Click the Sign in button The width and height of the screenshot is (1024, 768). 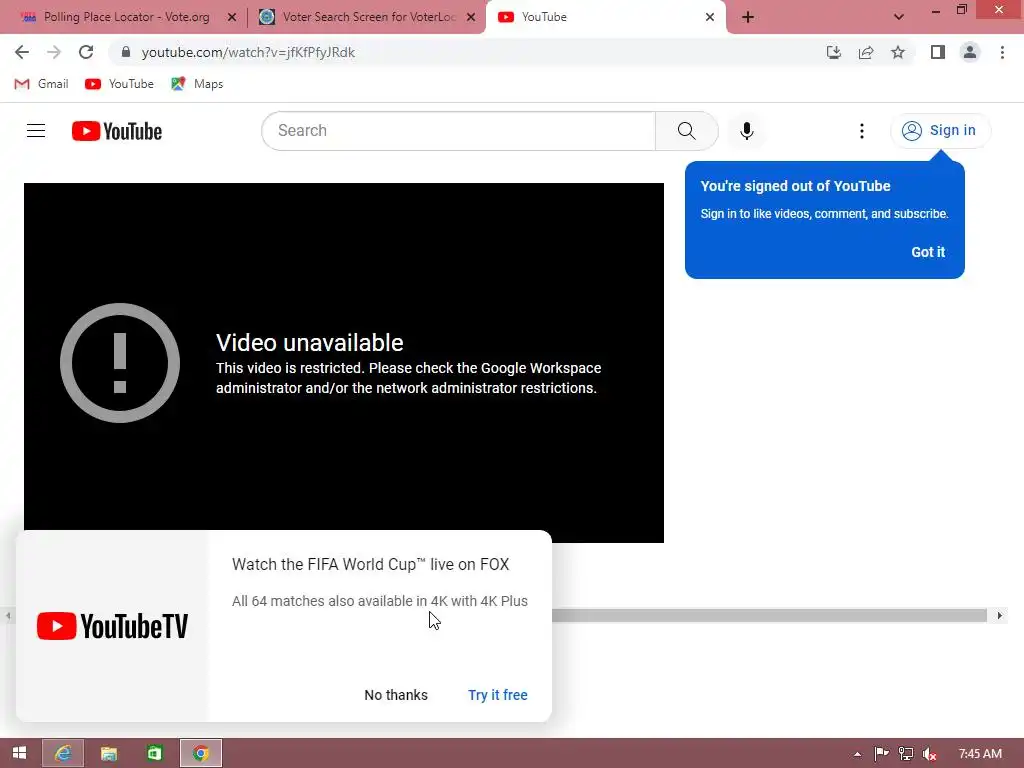tap(940, 131)
